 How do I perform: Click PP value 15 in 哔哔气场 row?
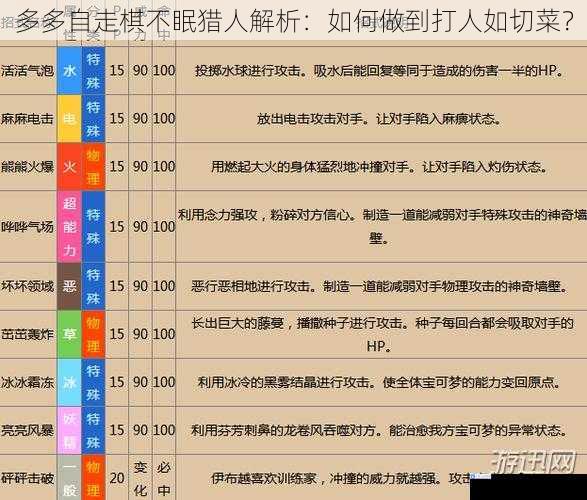(117, 226)
